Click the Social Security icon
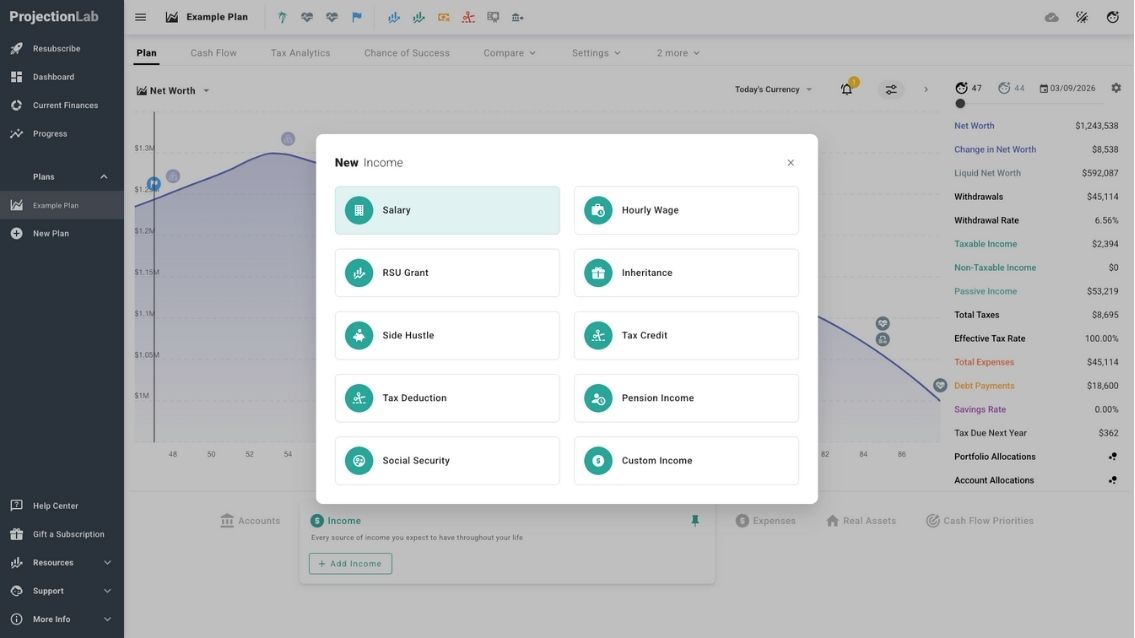The image size is (1135, 638). click(359, 461)
